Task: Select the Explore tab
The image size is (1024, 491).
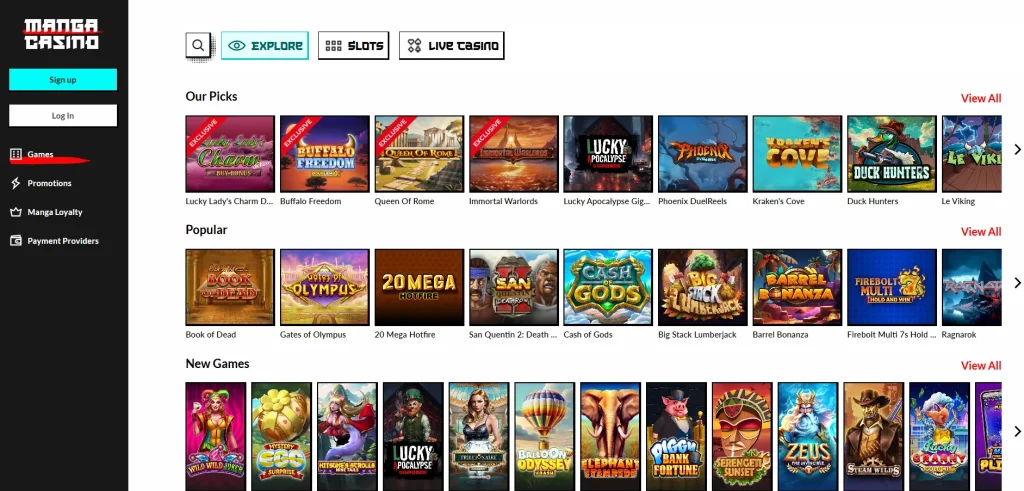Action: tap(264, 46)
